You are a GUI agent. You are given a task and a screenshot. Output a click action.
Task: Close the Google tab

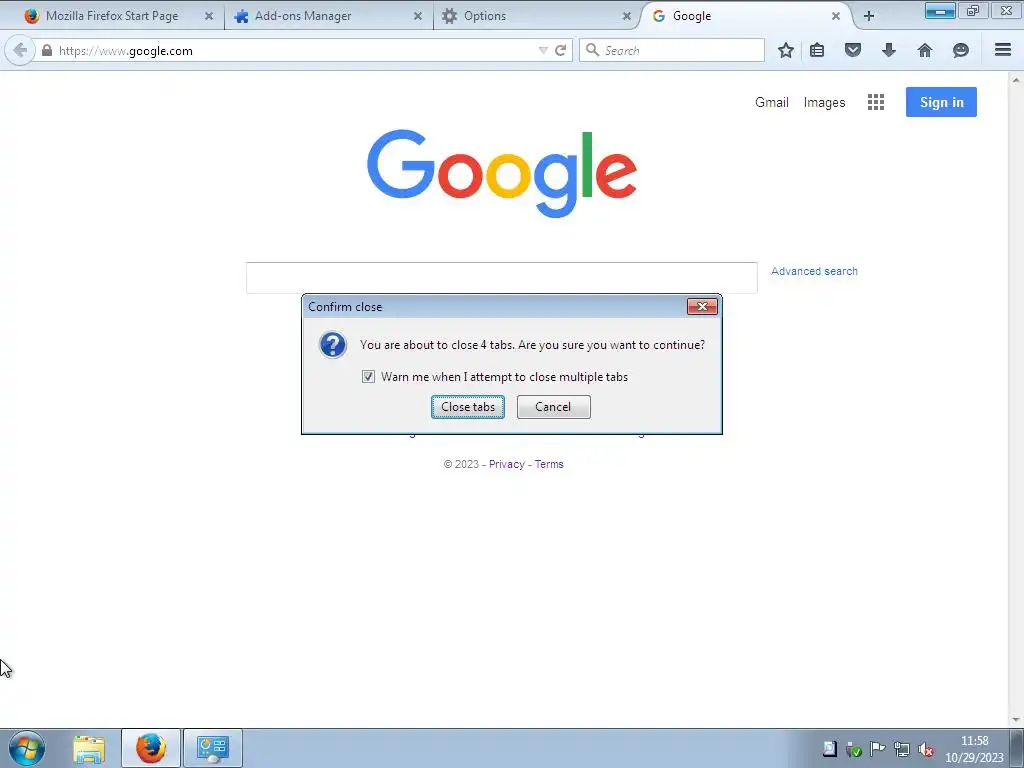click(x=836, y=16)
